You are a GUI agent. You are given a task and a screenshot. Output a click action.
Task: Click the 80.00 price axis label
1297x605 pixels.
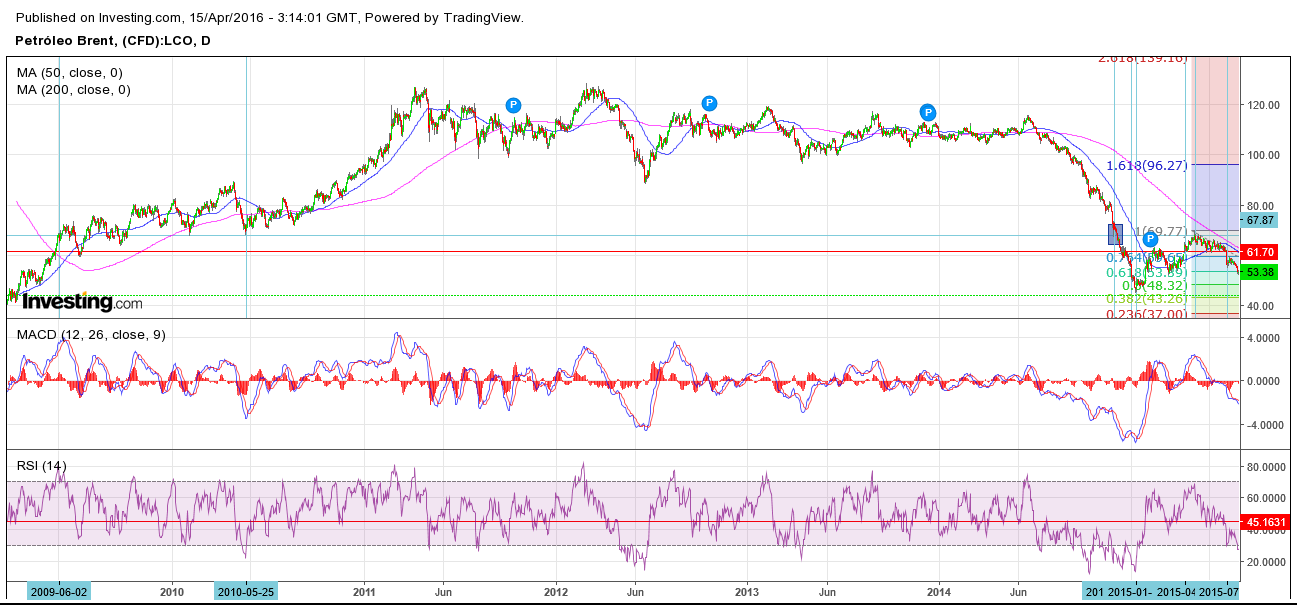click(1260, 205)
